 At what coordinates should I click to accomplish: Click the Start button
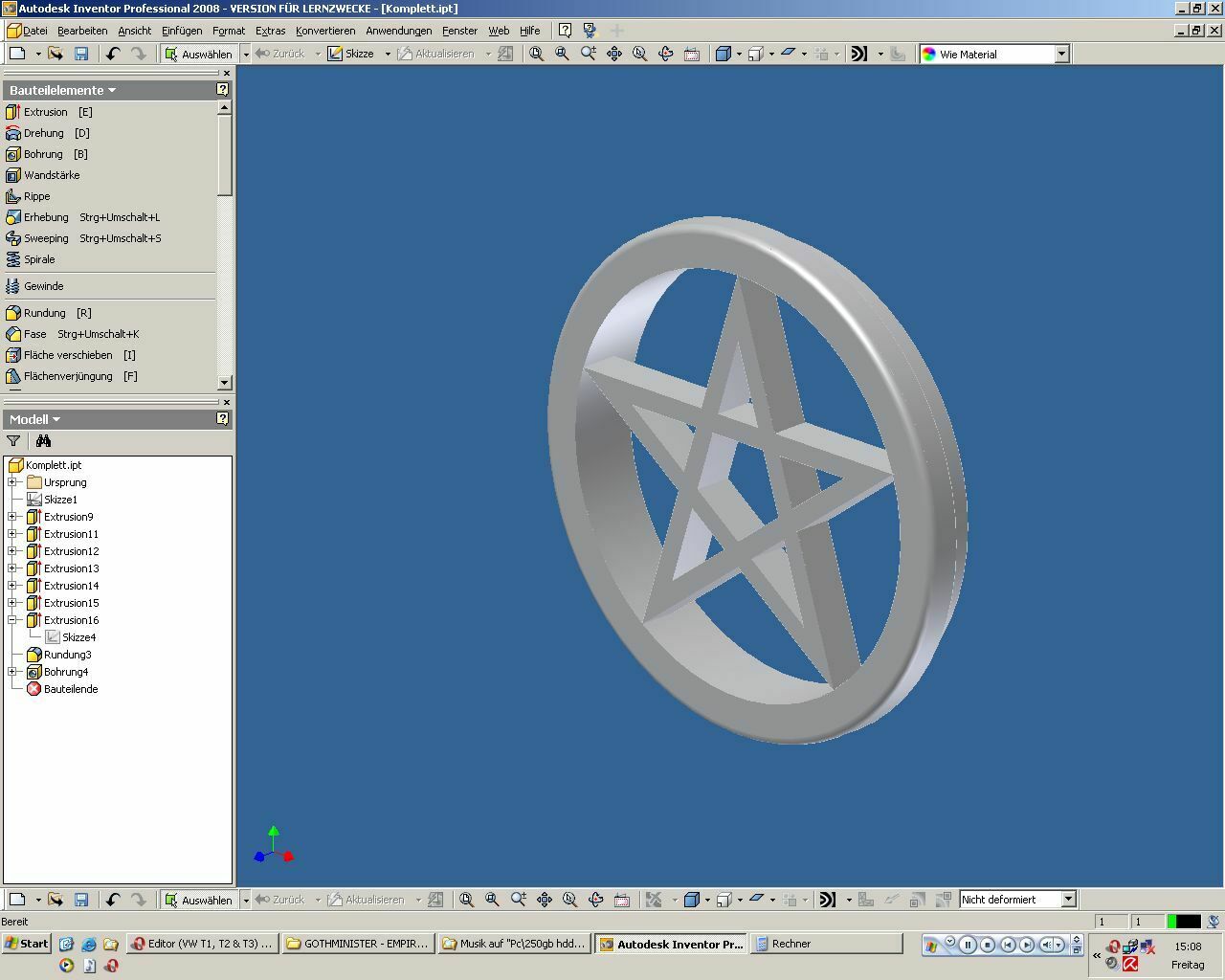(x=27, y=944)
